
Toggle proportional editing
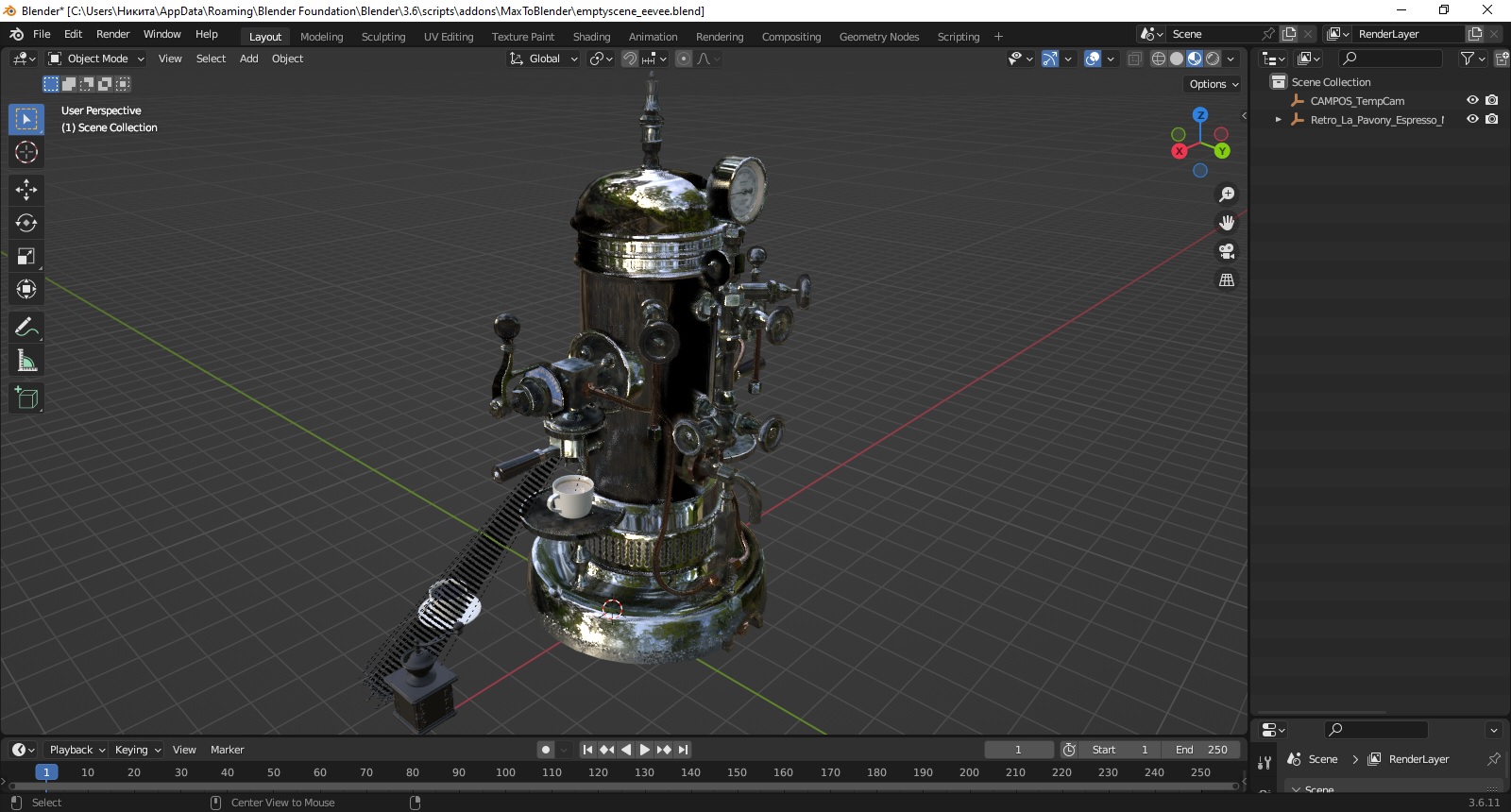click(x=684, y=59)
